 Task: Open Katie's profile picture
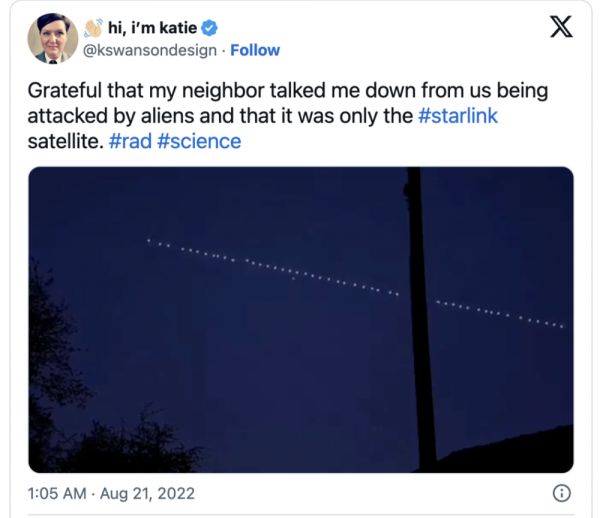(53, 38)
